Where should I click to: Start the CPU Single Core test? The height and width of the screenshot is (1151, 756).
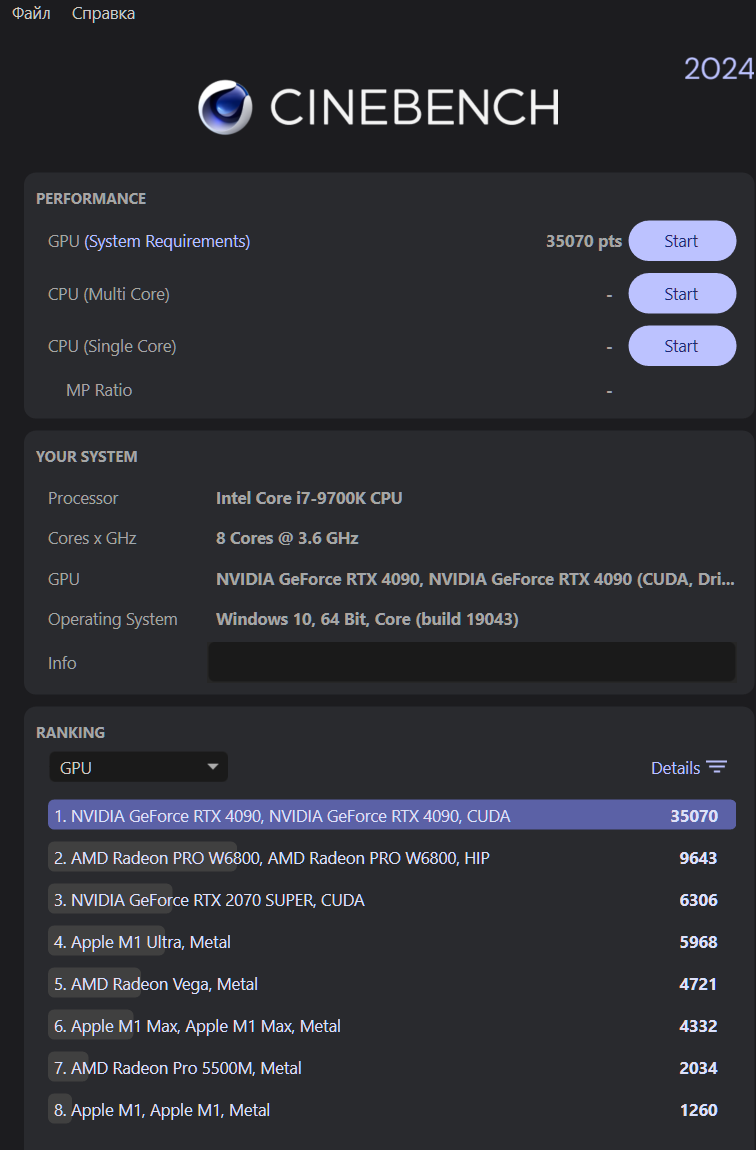pos(681,346)
